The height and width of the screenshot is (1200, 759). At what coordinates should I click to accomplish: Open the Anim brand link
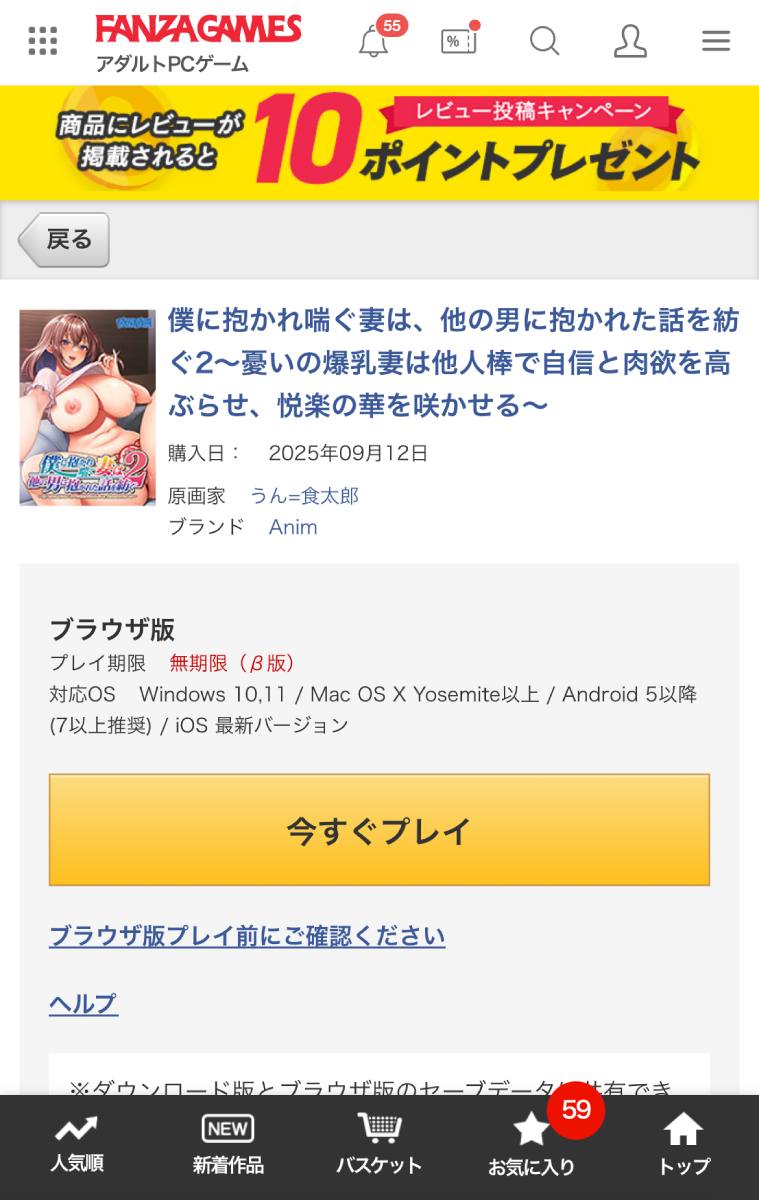coord(293,527)
